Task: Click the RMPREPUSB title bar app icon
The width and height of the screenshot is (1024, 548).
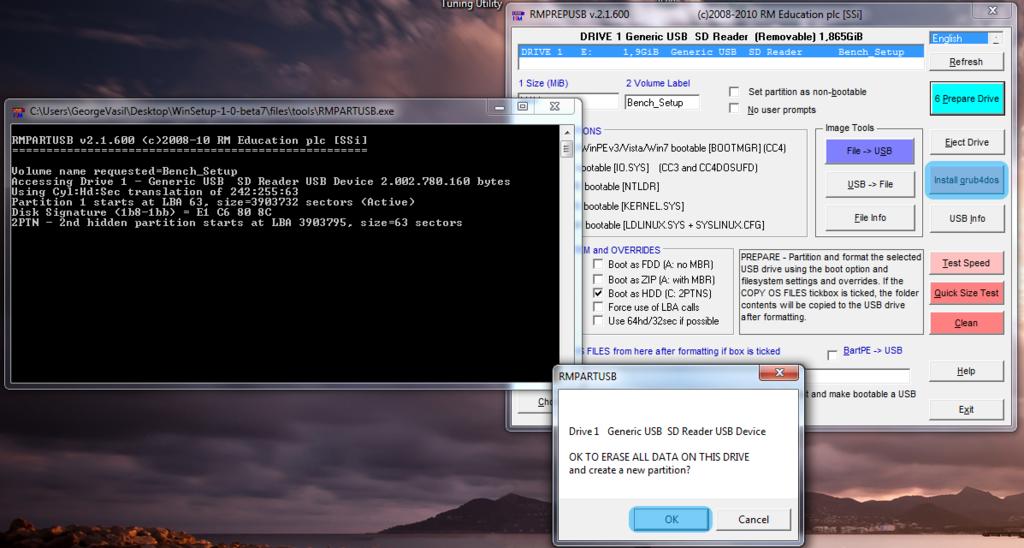Action: [518, 14]
